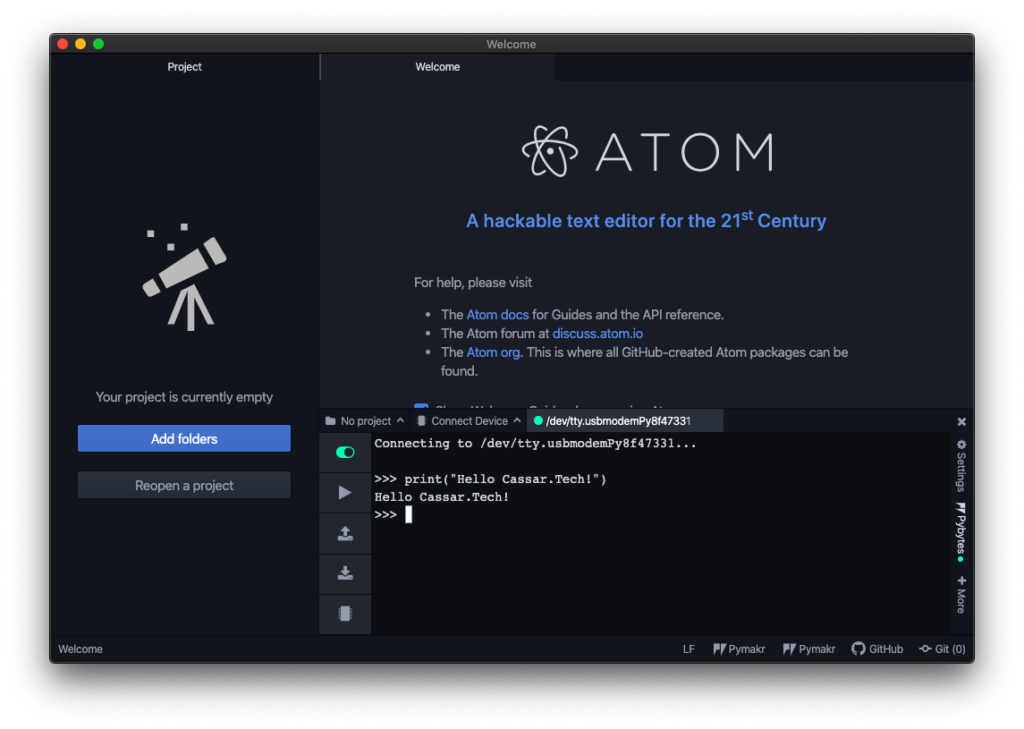Click the Atom logo graphic
This screenshot has height=729, width=1024.
(550, 152)
